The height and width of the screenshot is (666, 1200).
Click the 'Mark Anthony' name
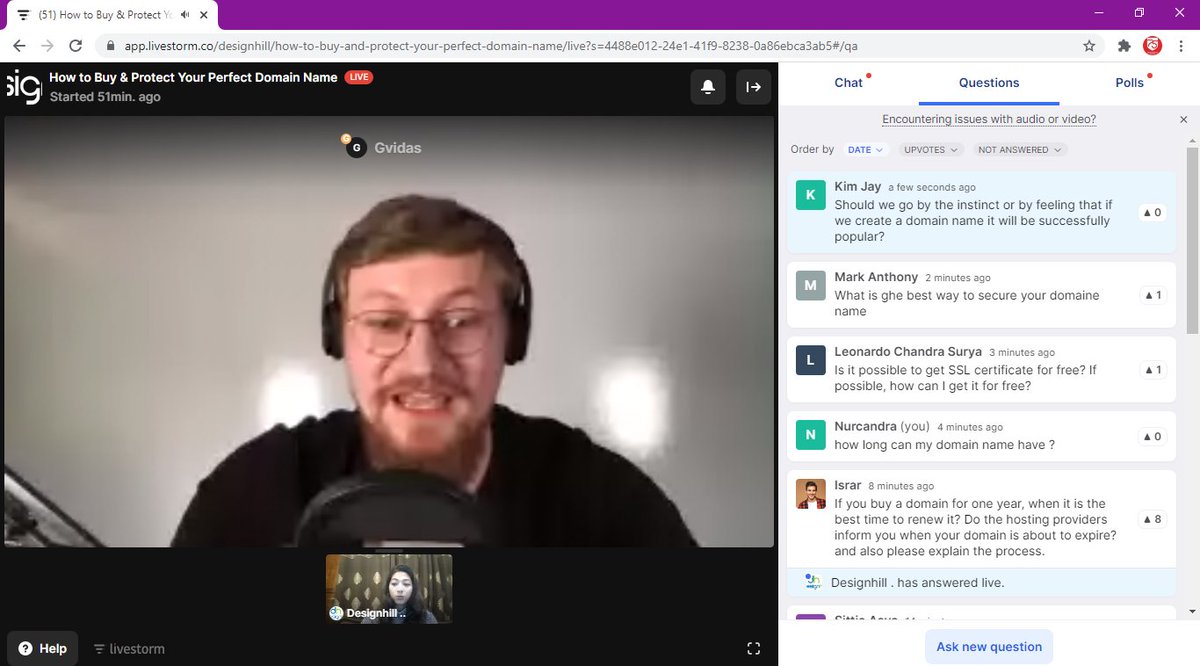pos(876,277)
